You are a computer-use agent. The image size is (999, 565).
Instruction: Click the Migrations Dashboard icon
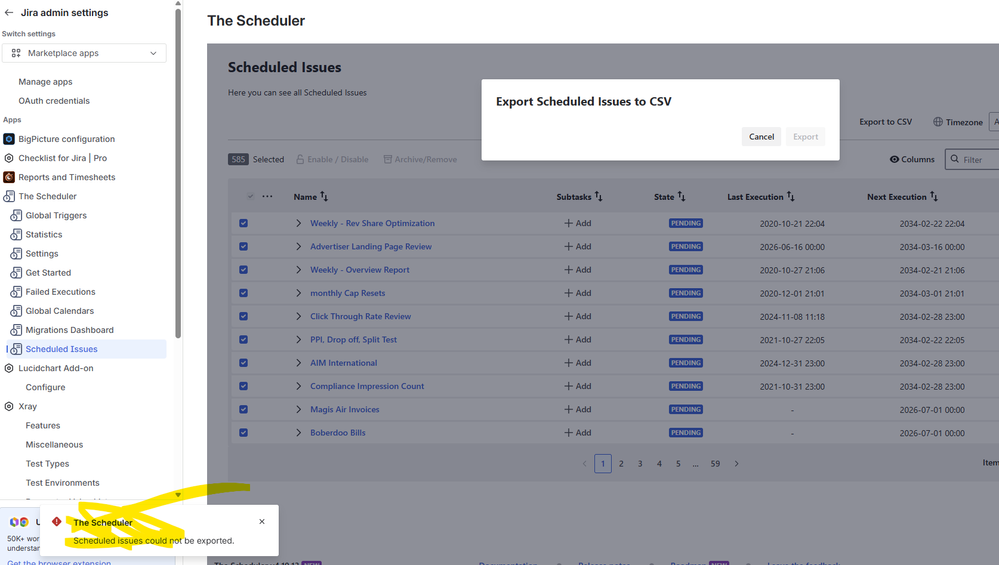coord(16,330)
